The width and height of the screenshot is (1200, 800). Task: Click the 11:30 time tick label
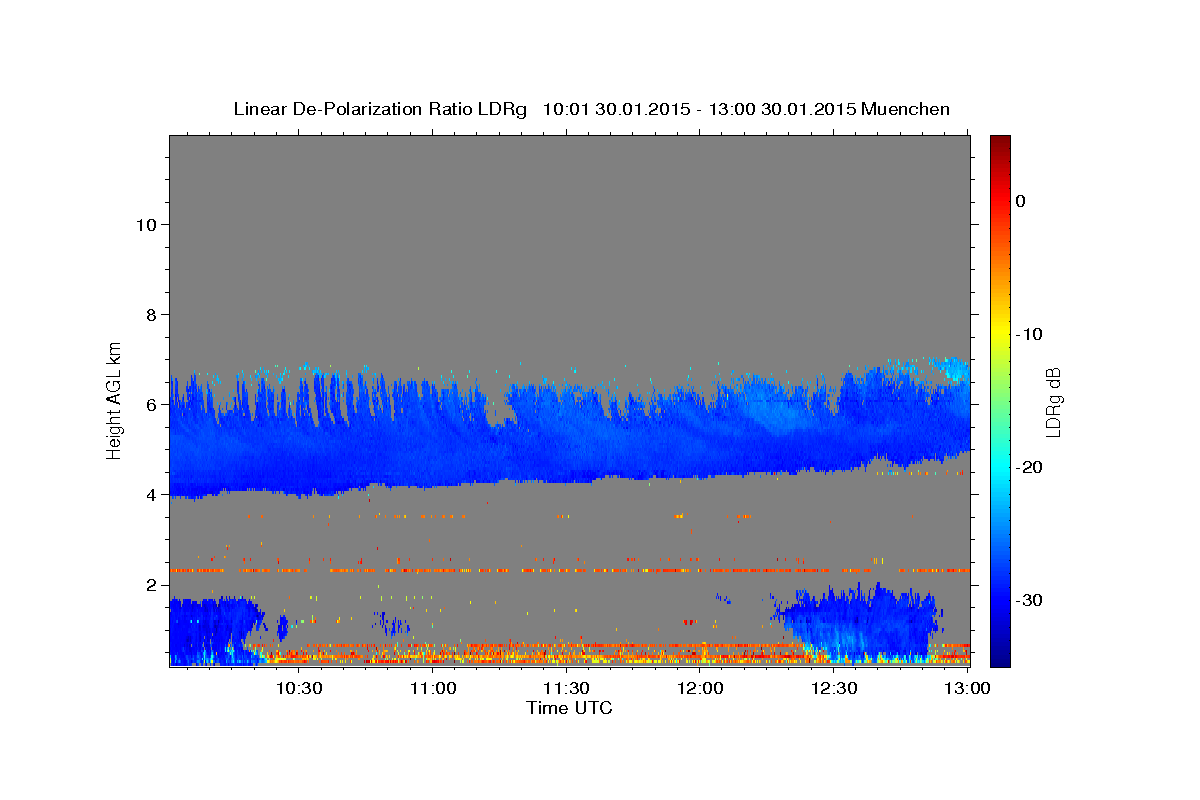coord(567,688)
